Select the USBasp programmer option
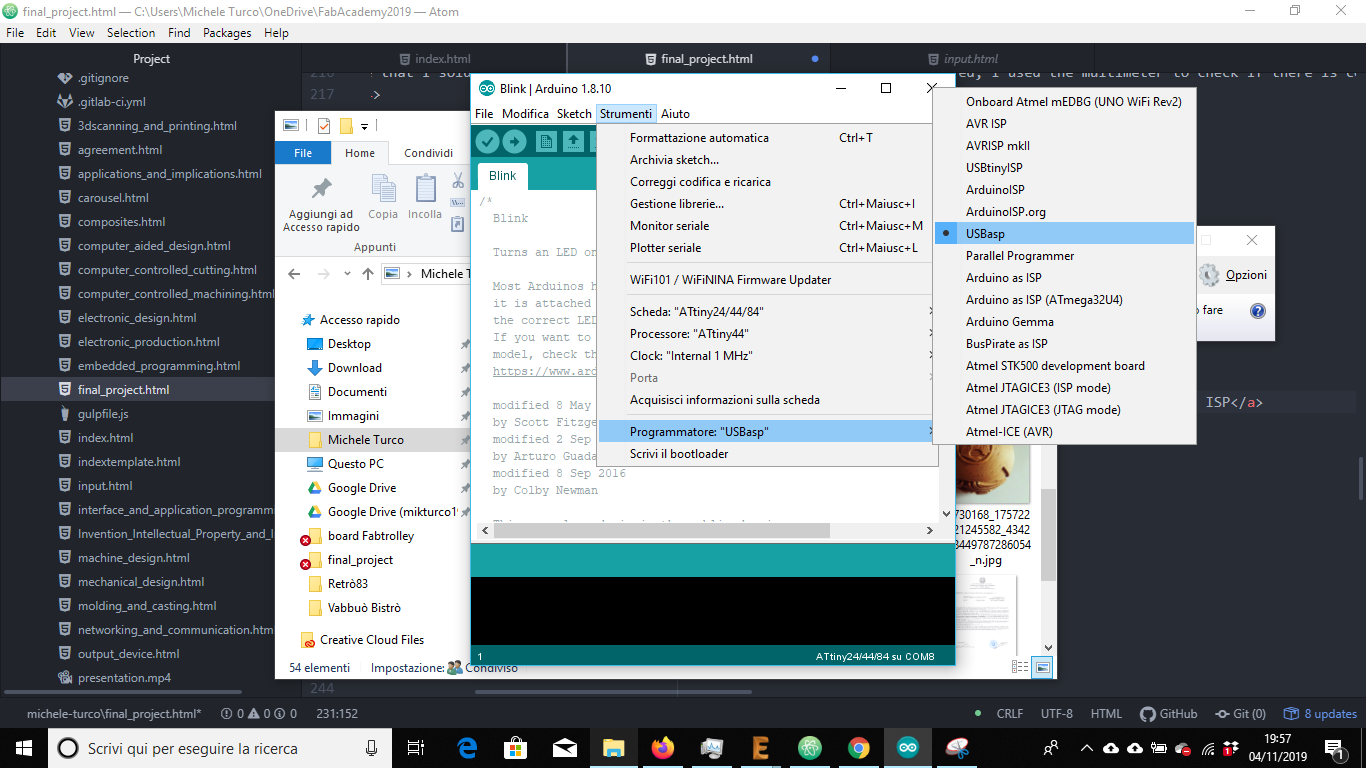This screenshot has height=768, width=1366. (x=1064, y=234)
